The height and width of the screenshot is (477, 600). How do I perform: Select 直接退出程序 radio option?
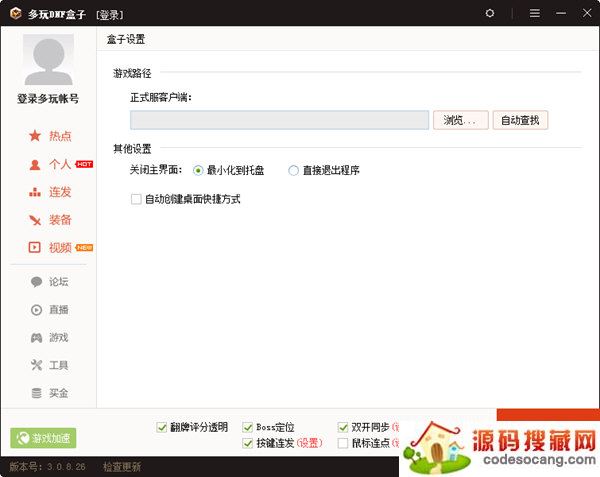(x=293, y=170)
